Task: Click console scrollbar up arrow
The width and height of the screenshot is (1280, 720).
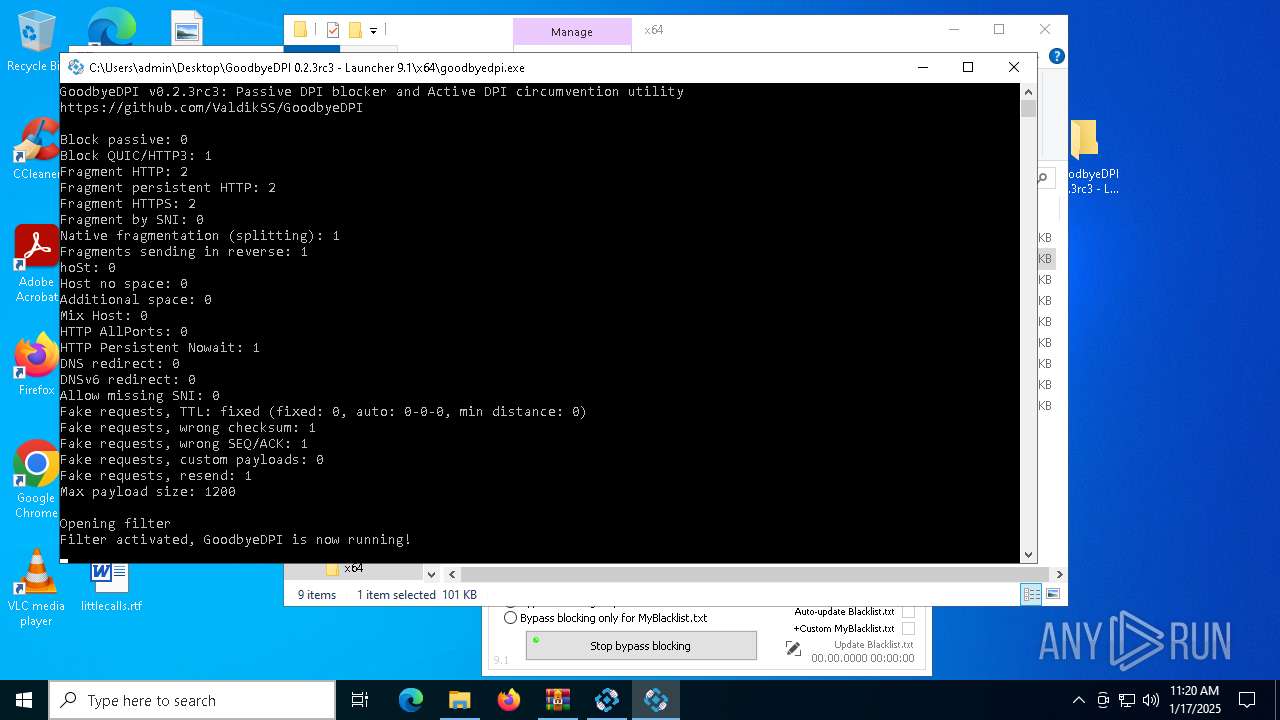Action: 1028,91
